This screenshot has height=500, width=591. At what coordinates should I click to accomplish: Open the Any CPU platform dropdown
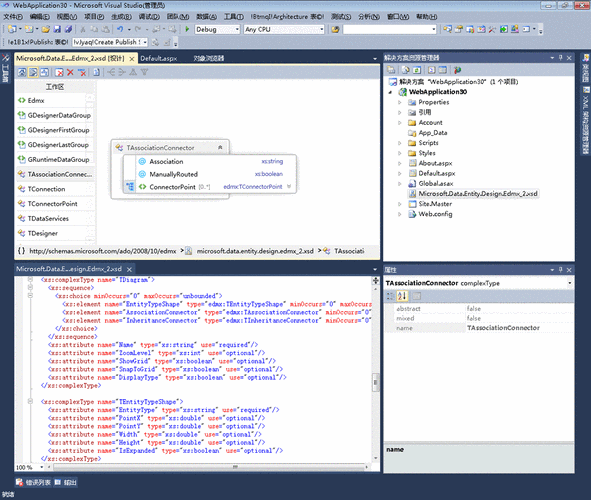tap(284, 29)
